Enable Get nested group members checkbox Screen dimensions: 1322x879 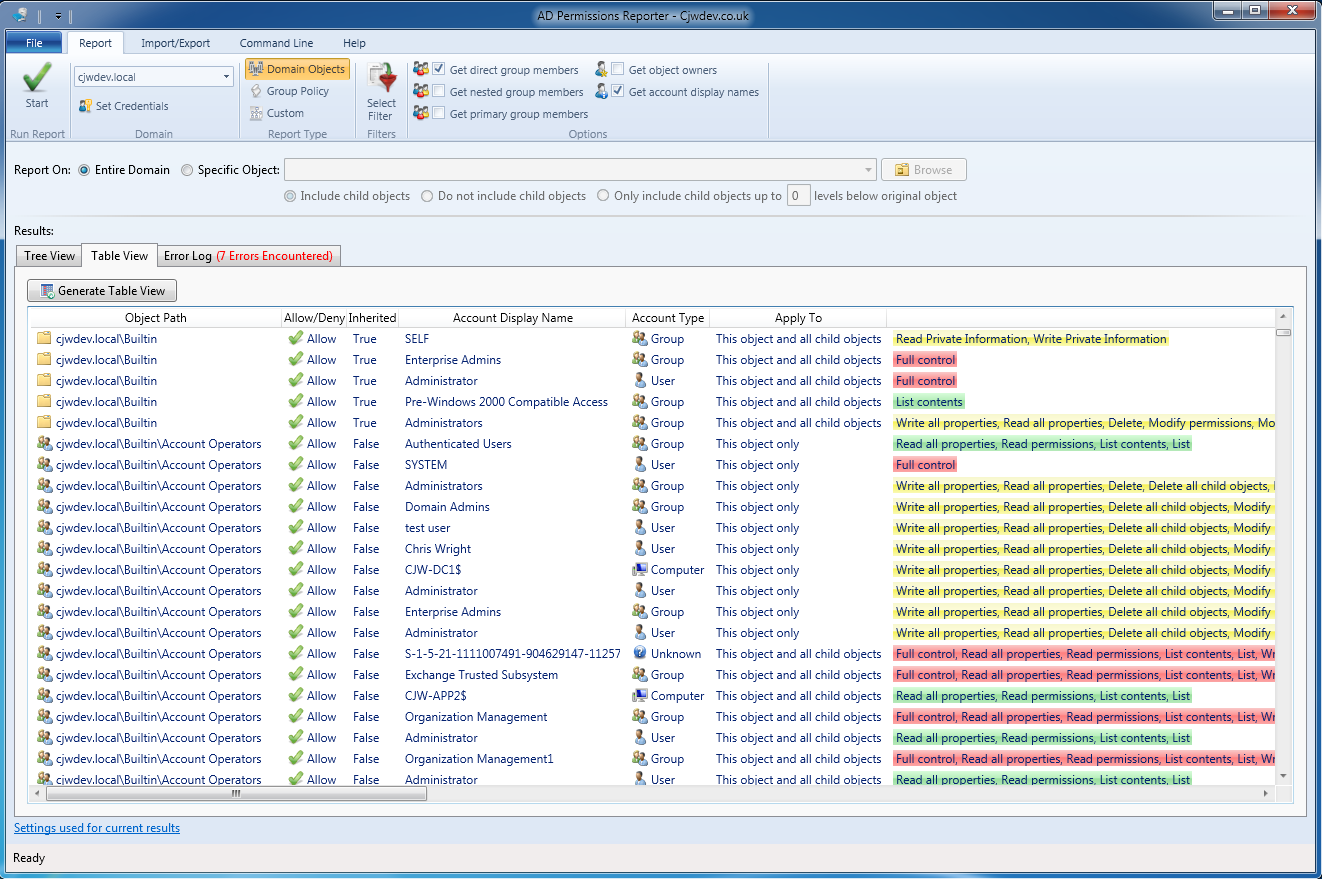point(439,92)
